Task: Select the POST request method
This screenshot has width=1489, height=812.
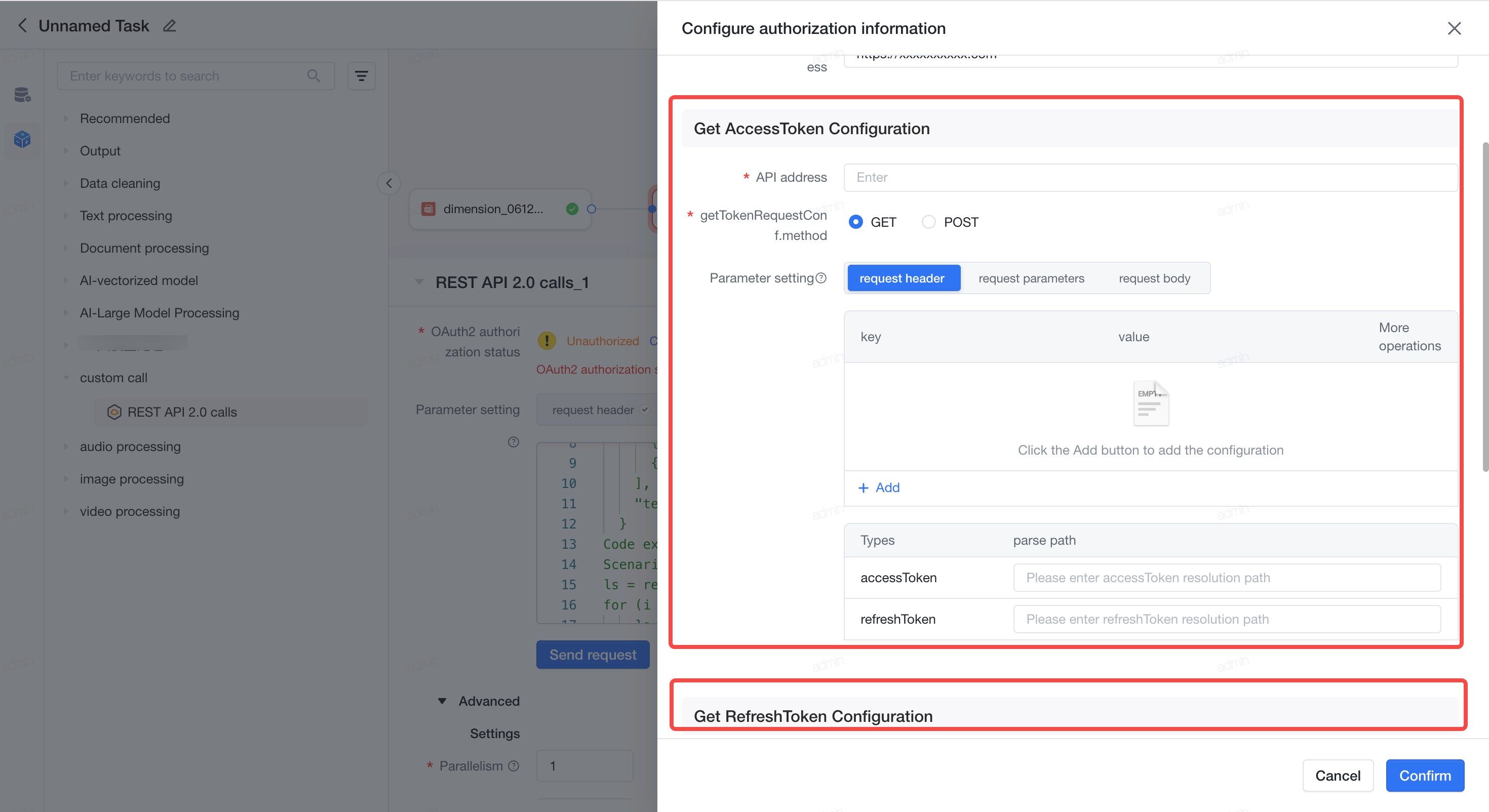Action: (x=928, y=222)
